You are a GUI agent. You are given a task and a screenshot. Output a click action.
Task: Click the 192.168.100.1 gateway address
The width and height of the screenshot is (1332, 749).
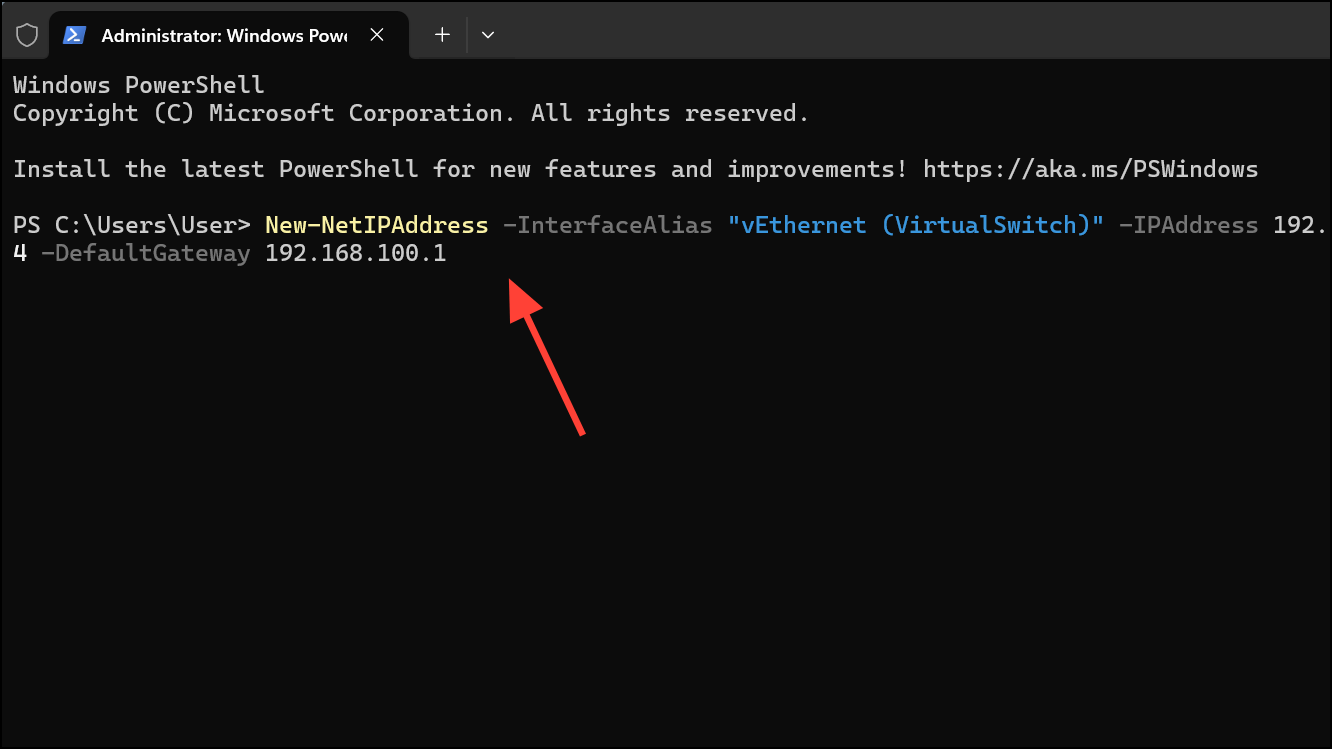tap(355, 253)
